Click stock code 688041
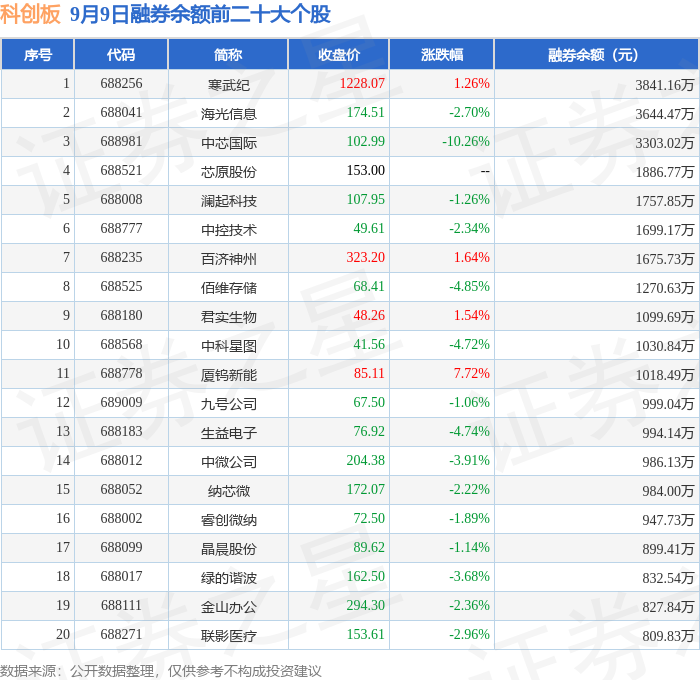 [121, 113]
